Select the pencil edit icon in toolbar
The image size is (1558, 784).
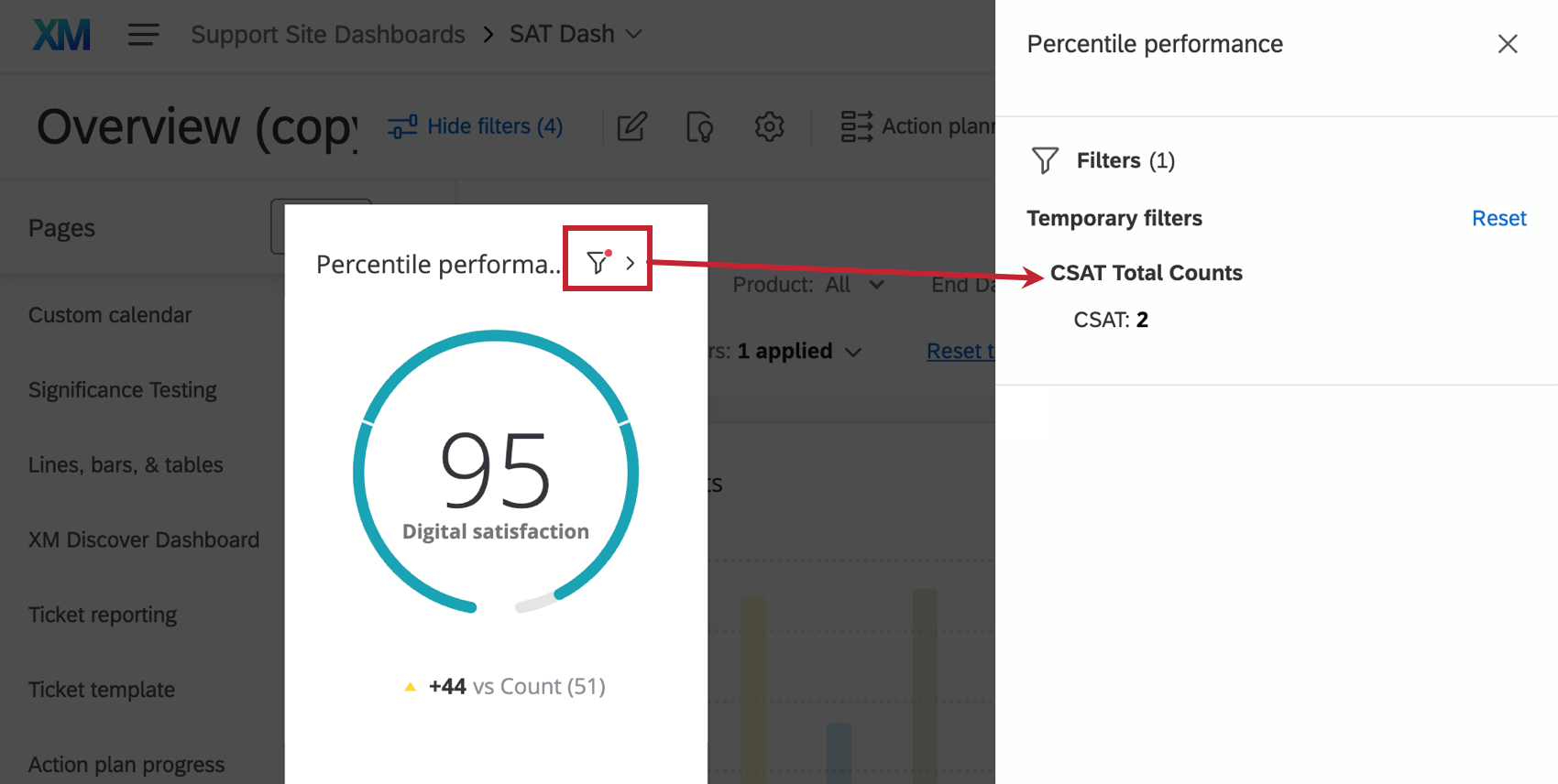click(631, 126)
